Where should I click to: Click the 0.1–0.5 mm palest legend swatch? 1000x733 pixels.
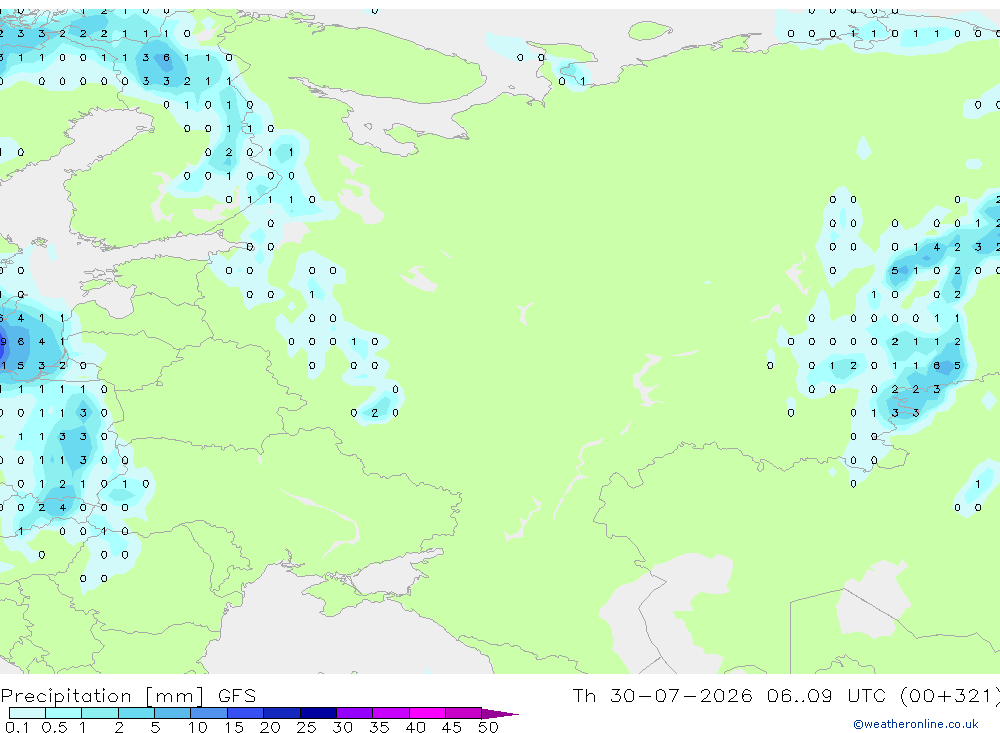(x=27, y=713)
